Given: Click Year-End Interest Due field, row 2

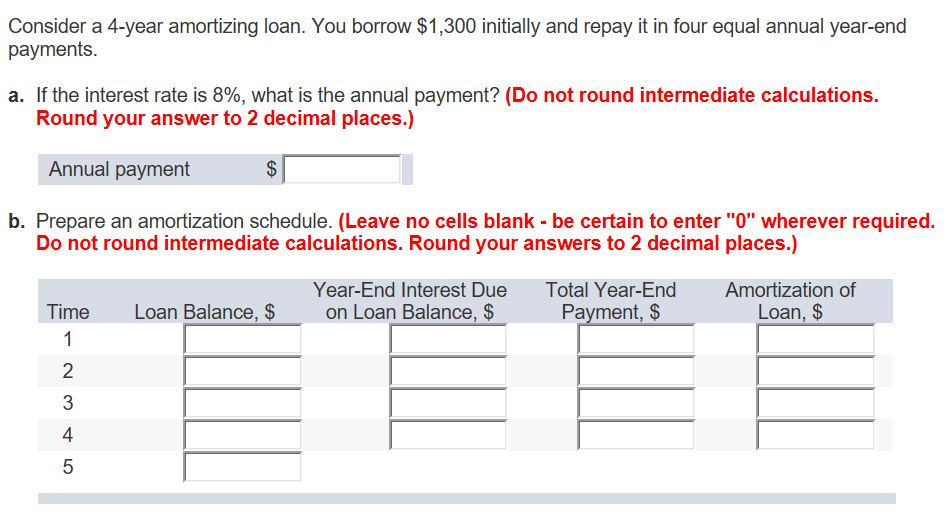Looking at the screenshot, I should (x=448, y=371).
